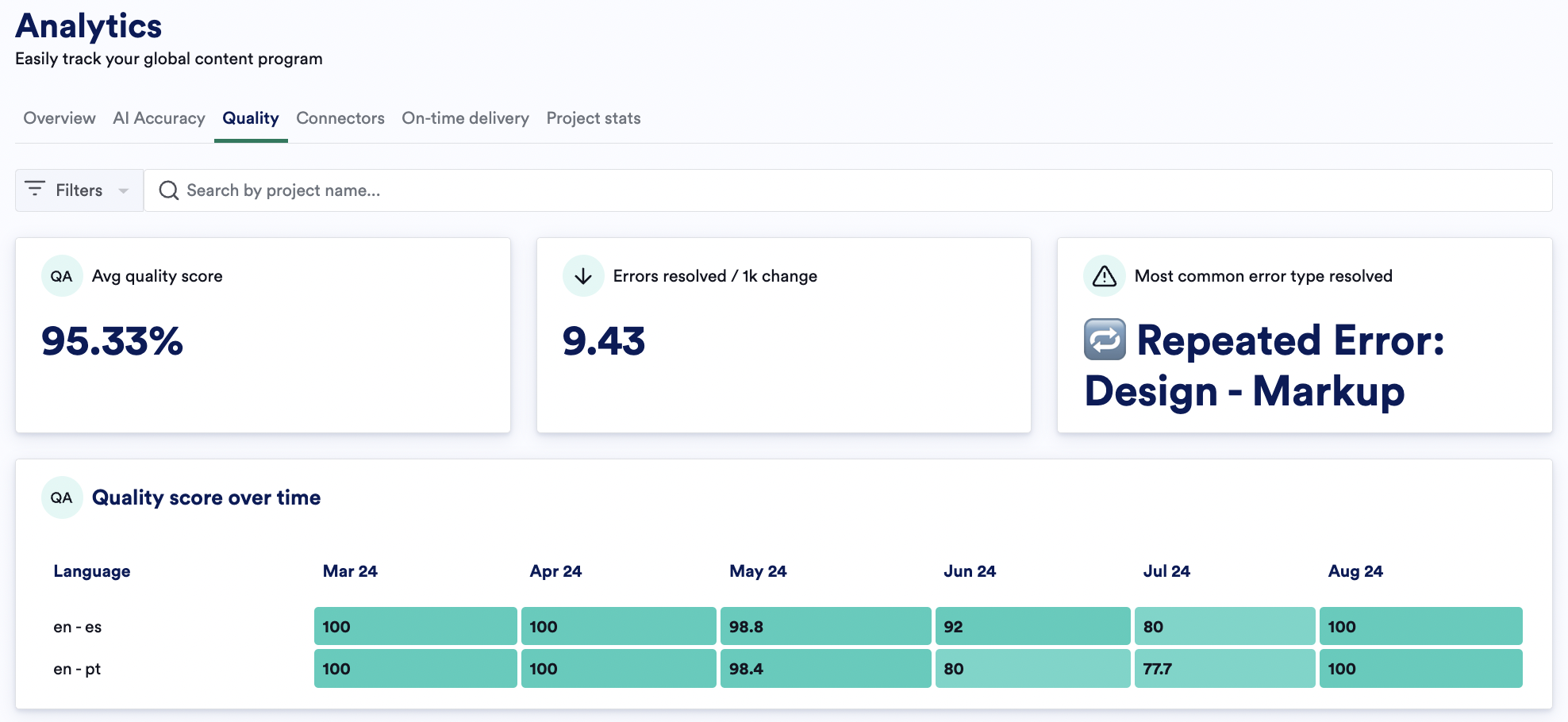Expand the Filters dropdown arrow
The height and width of the screenshot is (722, 1568).
point(123,190)
